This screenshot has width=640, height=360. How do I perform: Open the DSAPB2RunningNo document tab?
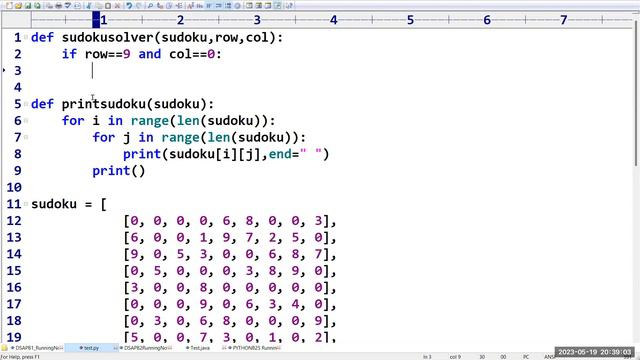(x=145, y=348)
